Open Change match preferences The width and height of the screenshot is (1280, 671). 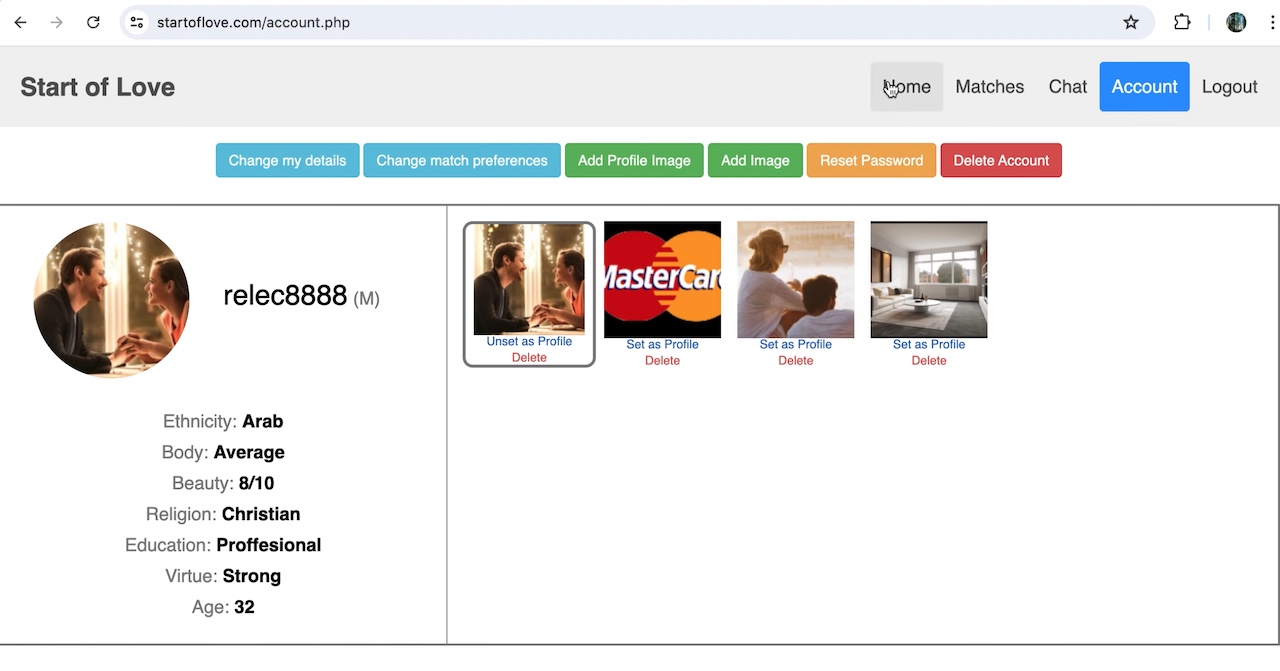pyautogui.click(x=461, y=160)
